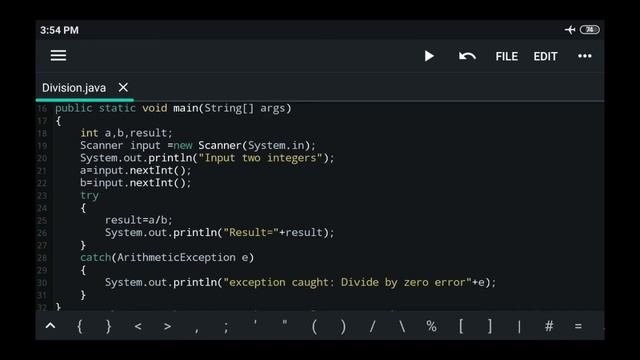Insert a double quote symbol
Viewport: 640px width, 360px height.
coord(284,323)
